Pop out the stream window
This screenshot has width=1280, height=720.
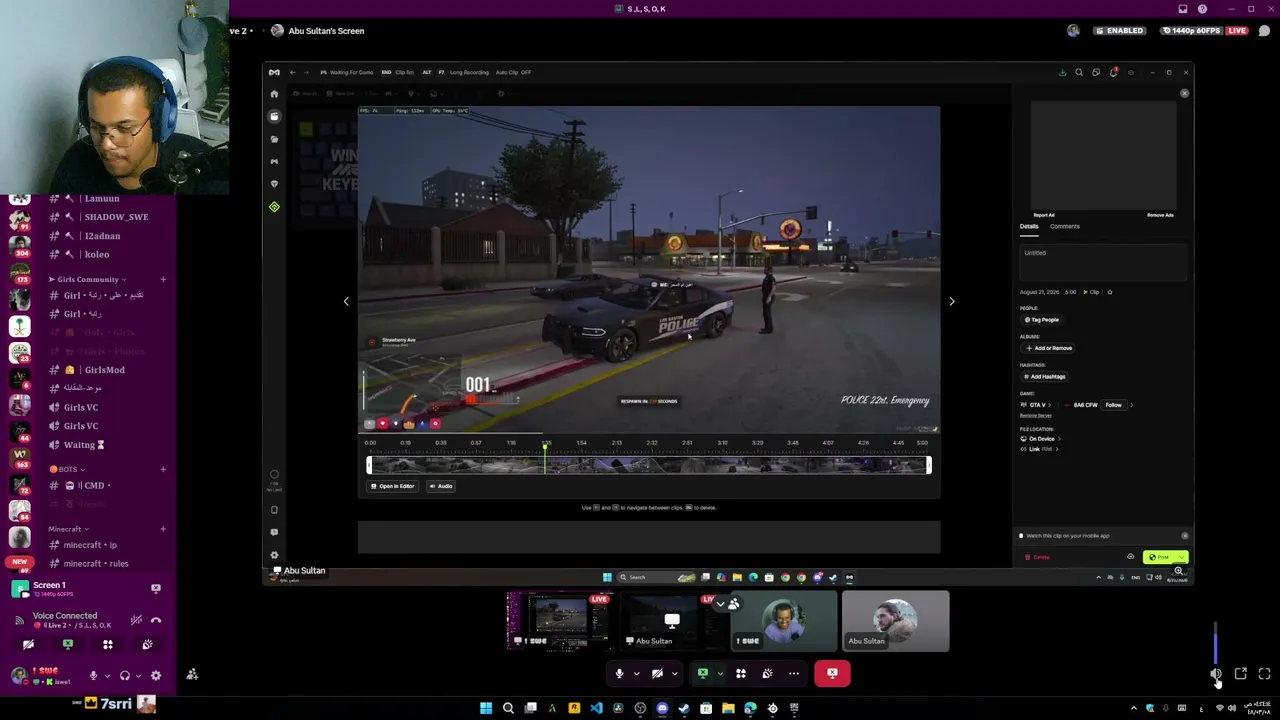[1241, 675]
